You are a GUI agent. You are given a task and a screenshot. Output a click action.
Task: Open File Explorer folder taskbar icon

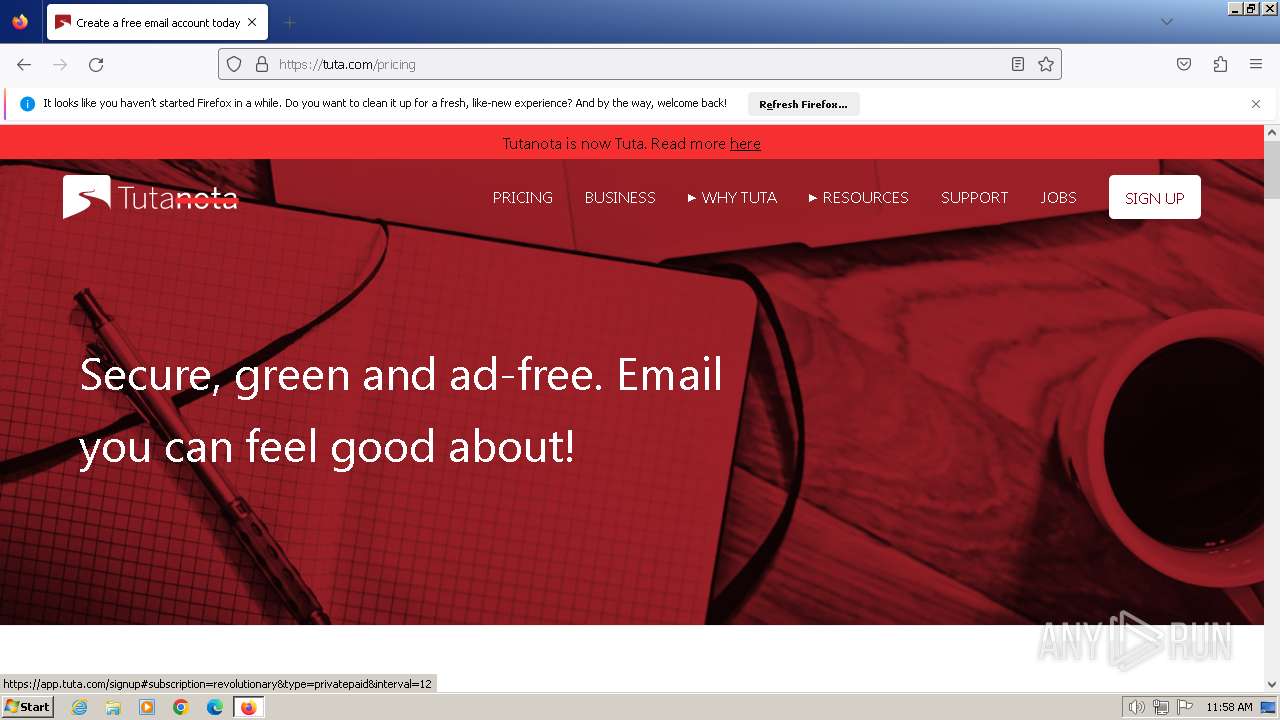coord(113,707)
